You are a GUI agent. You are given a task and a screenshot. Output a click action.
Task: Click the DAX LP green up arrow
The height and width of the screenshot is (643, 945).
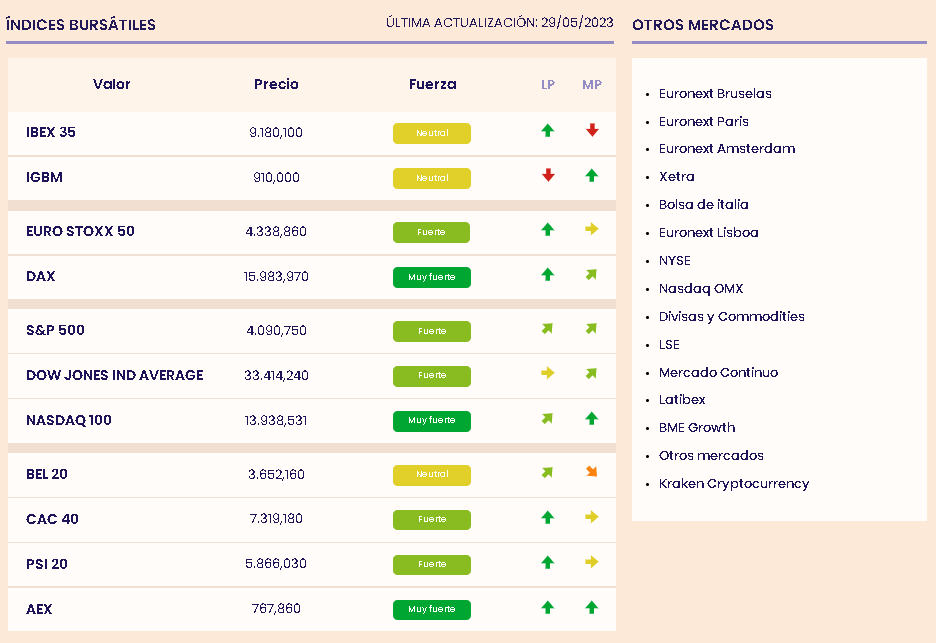547,274
